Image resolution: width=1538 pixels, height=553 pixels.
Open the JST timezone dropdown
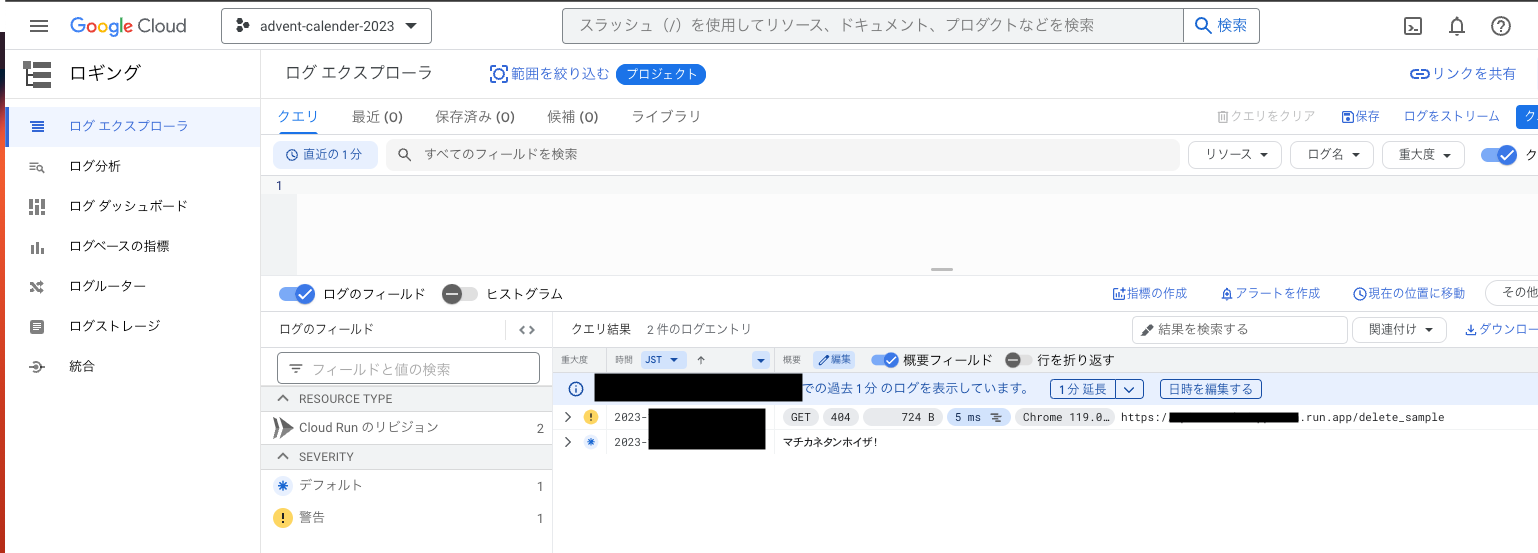[663, 360]
